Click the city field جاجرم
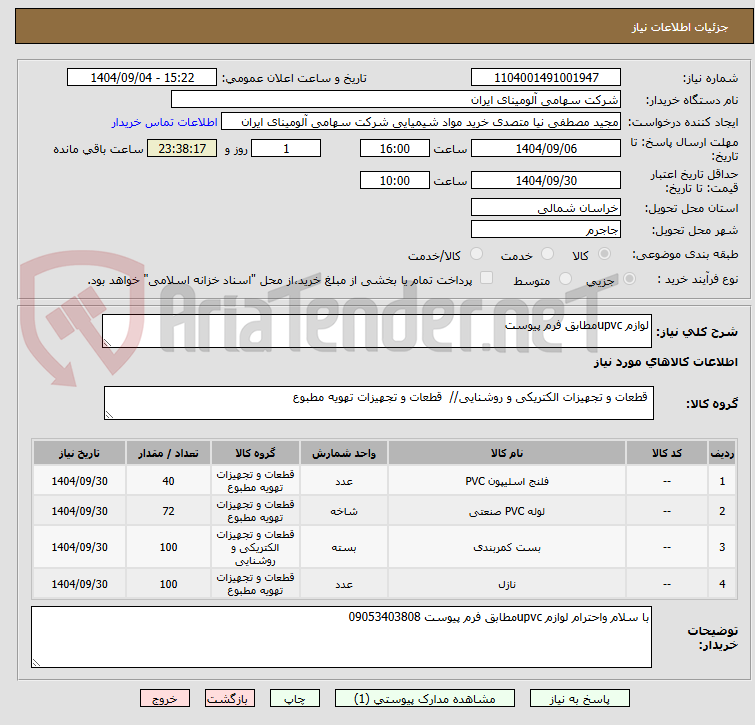 tap(546, 230)
